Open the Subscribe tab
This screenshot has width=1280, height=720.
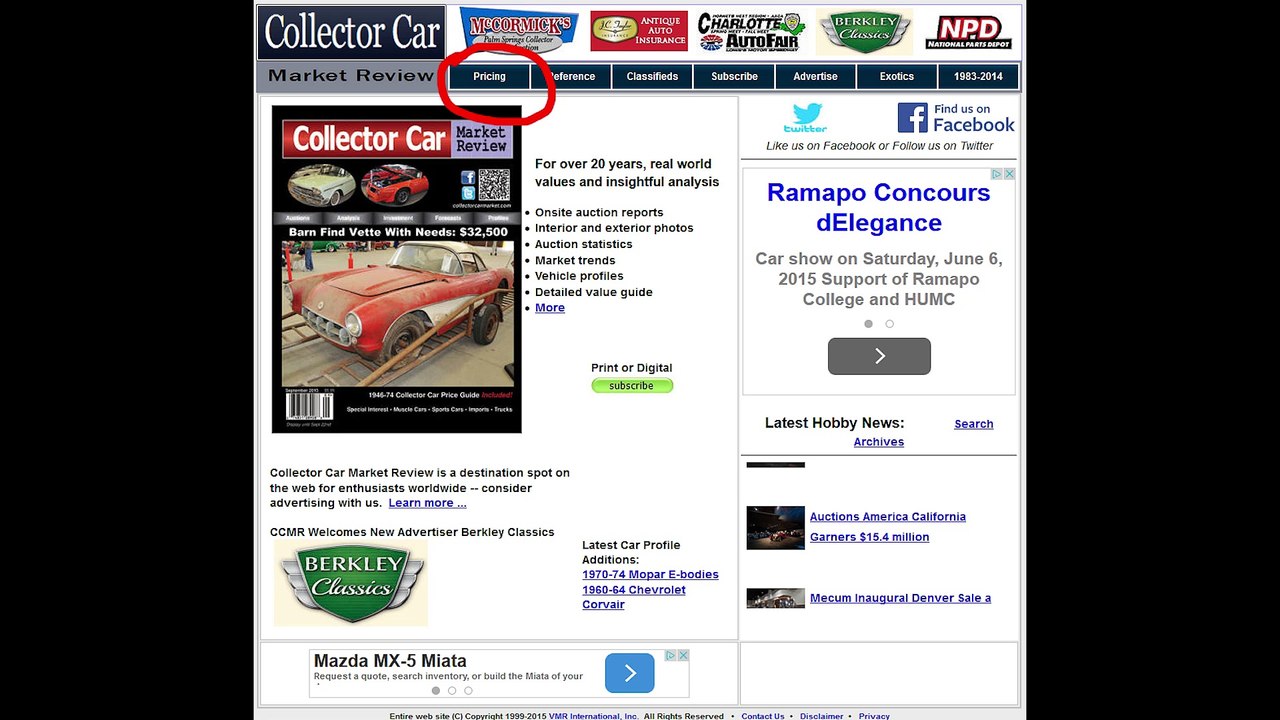pos(734,77)
